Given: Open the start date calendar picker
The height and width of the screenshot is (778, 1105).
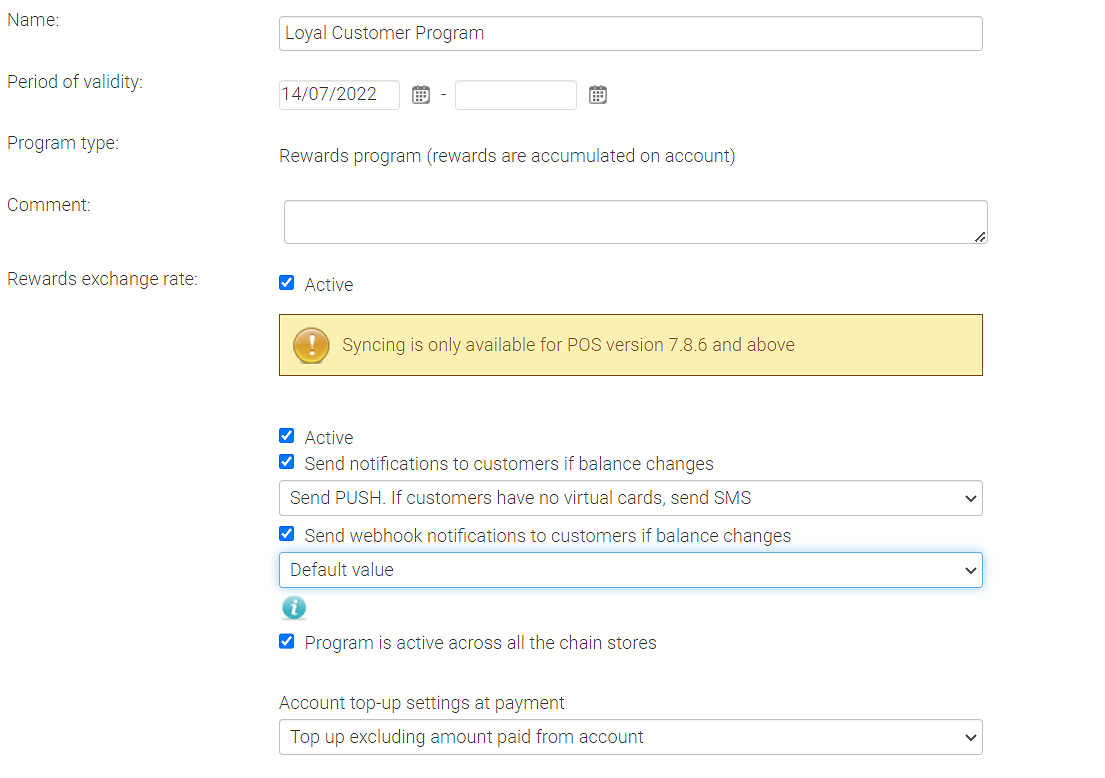Looking at the screenshot, I should point(421,95).
